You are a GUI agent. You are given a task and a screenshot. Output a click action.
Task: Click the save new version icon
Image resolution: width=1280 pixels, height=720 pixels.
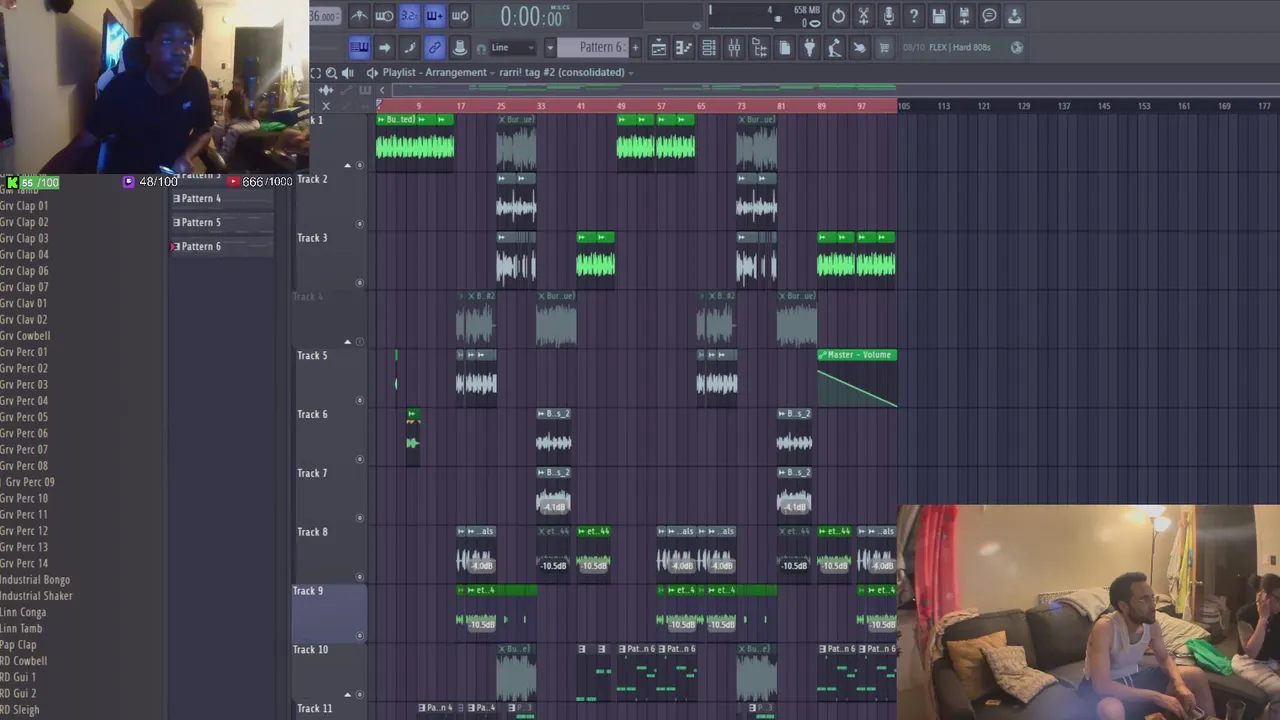pos(964,15)
